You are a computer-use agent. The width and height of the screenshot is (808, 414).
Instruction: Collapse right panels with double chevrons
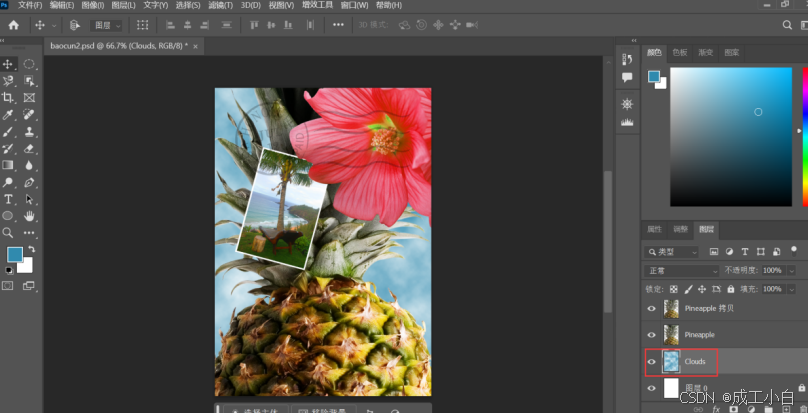coord(634,40)
